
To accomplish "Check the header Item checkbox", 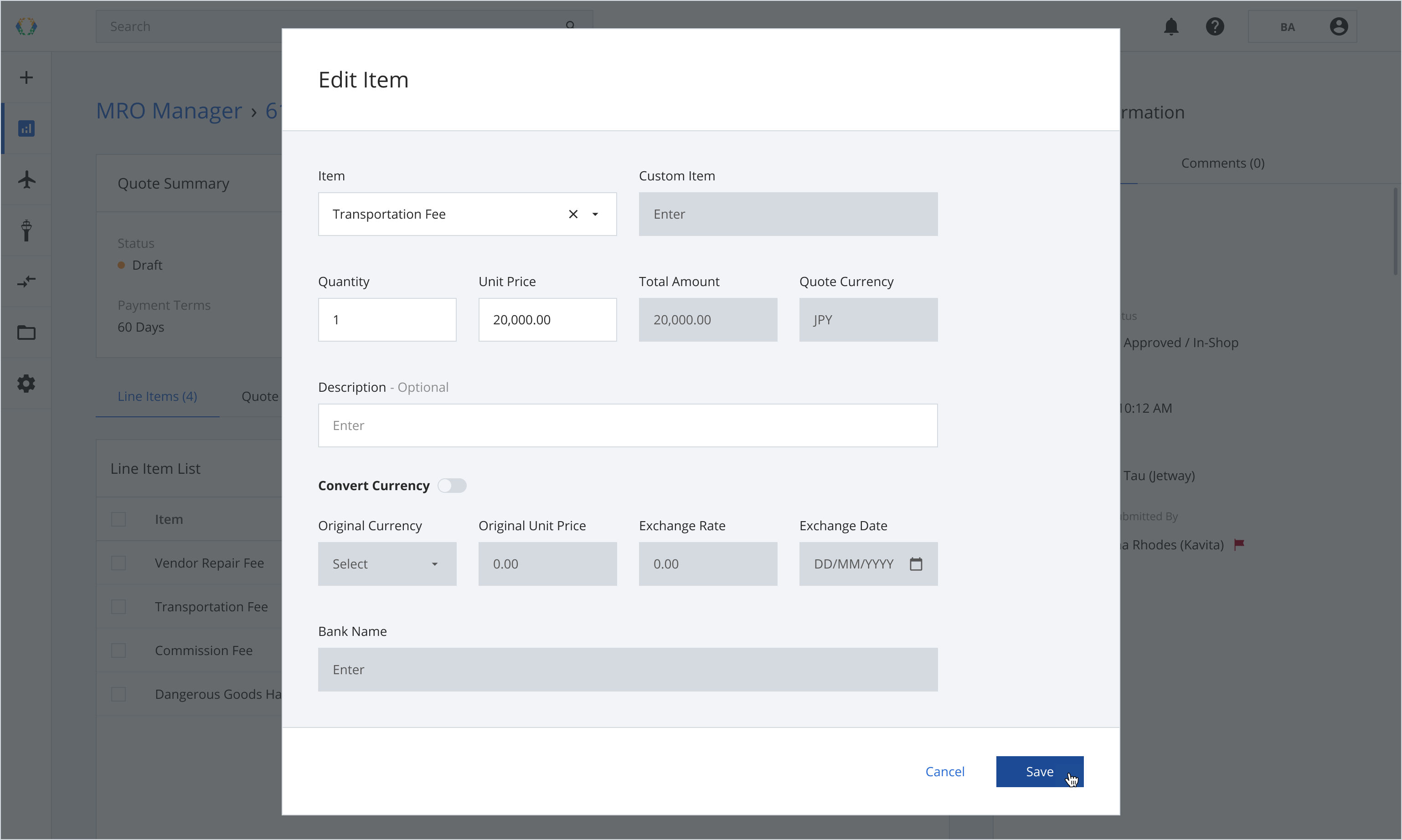I will pos(119,519).
